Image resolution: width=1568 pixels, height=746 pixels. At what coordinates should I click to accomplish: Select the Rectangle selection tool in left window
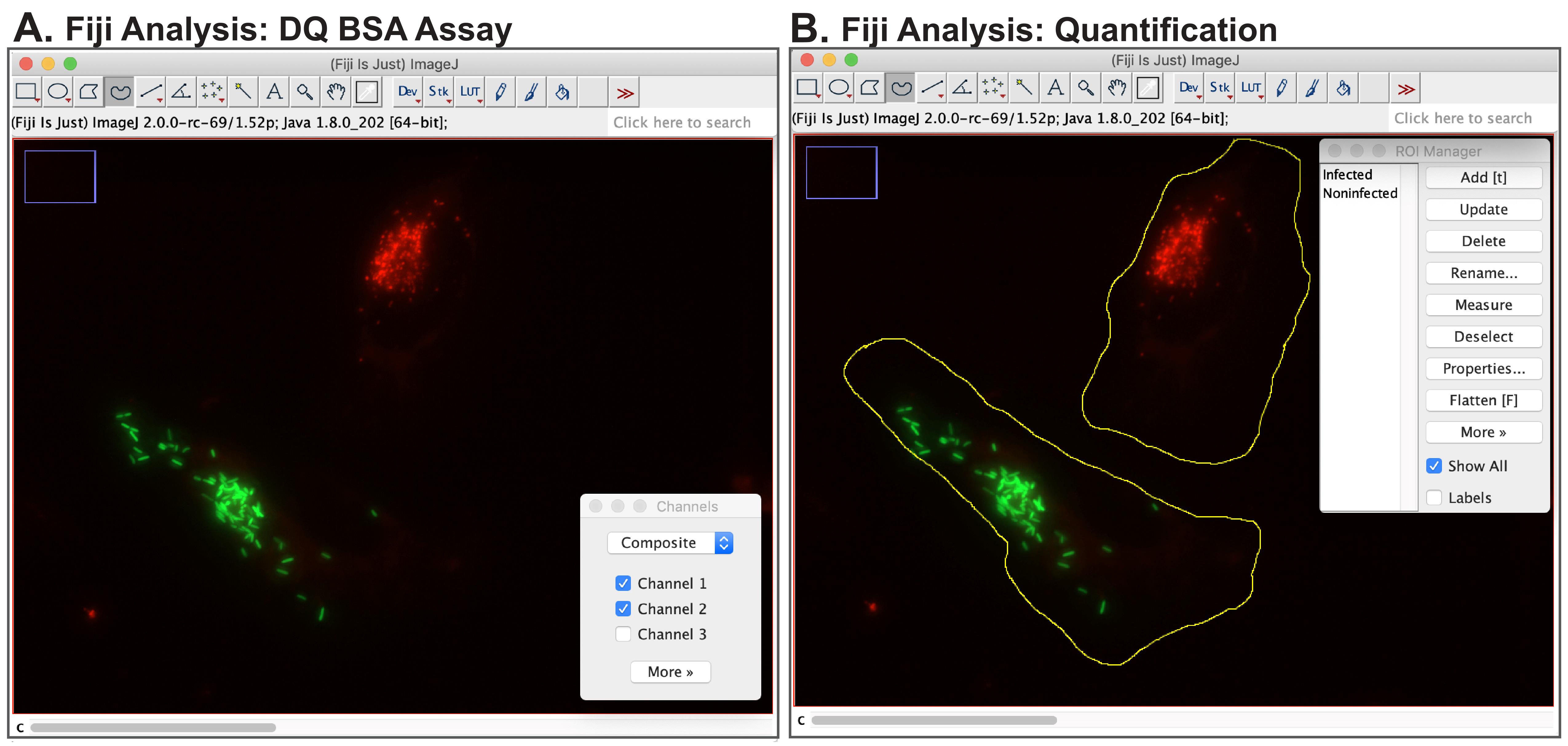[26, 92]
